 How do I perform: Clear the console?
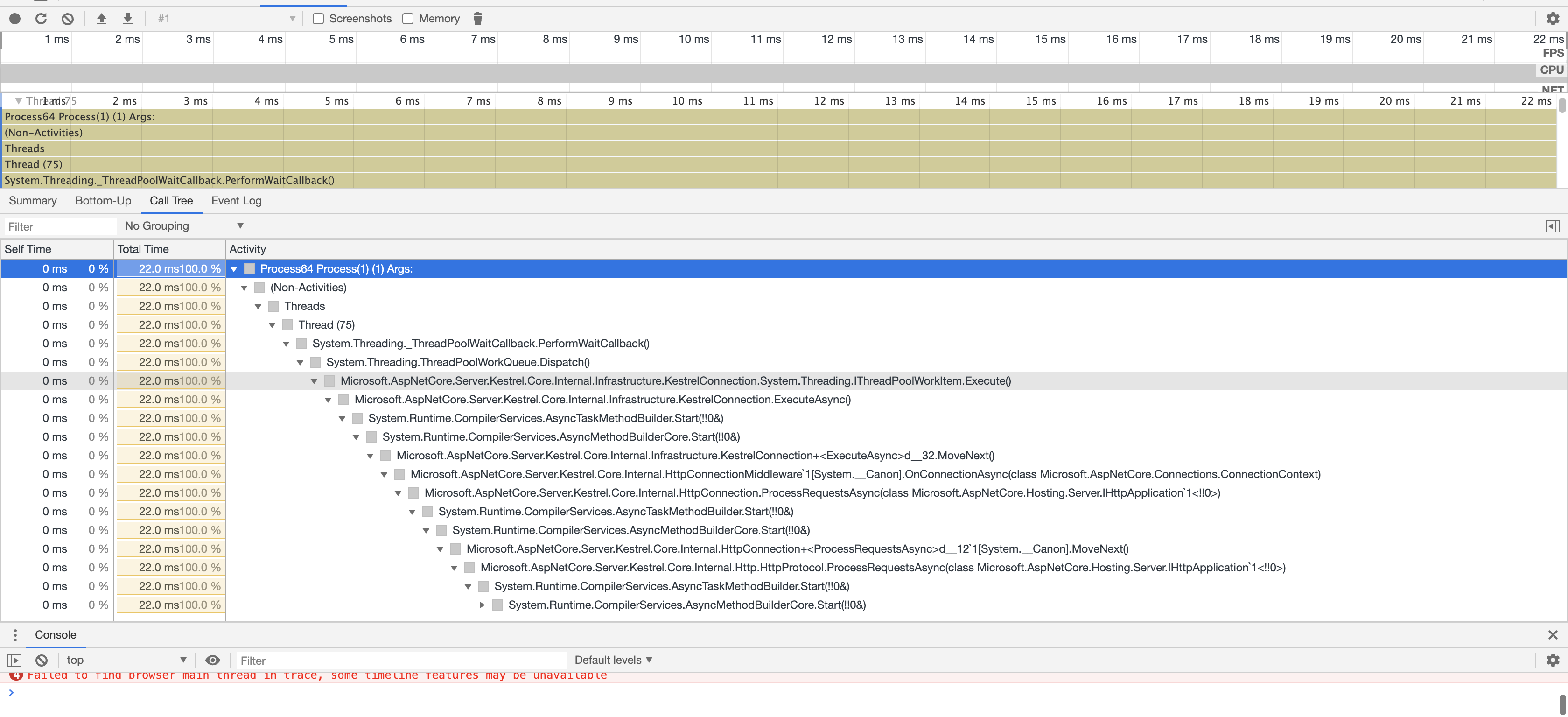42,661
